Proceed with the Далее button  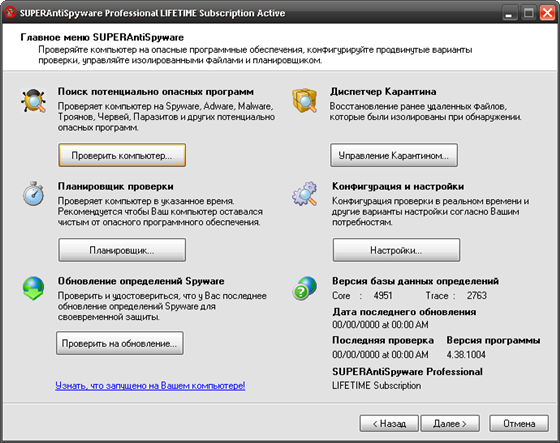(450, 423)
